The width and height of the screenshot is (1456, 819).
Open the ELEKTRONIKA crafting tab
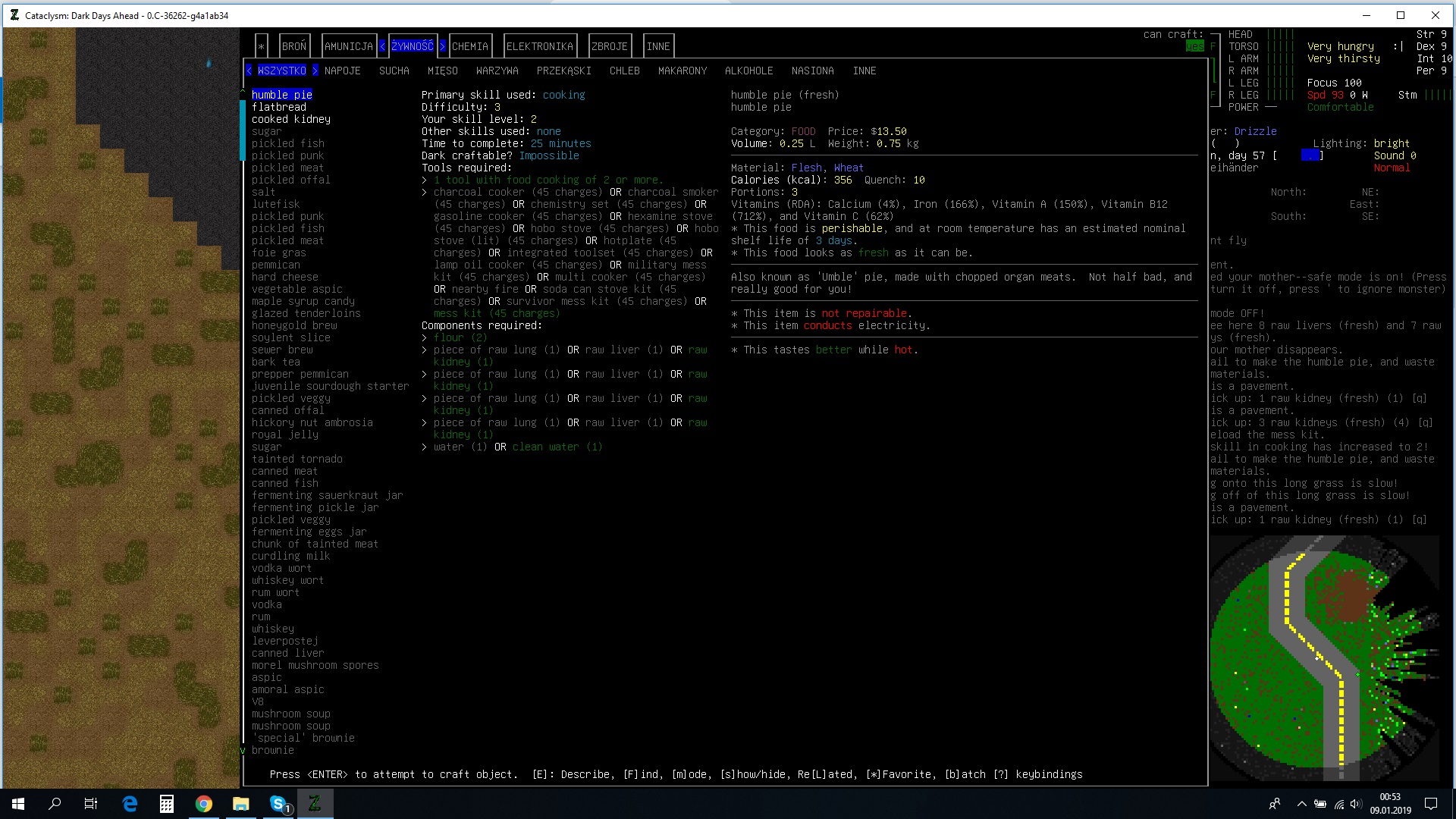click(x=540, y=46)
